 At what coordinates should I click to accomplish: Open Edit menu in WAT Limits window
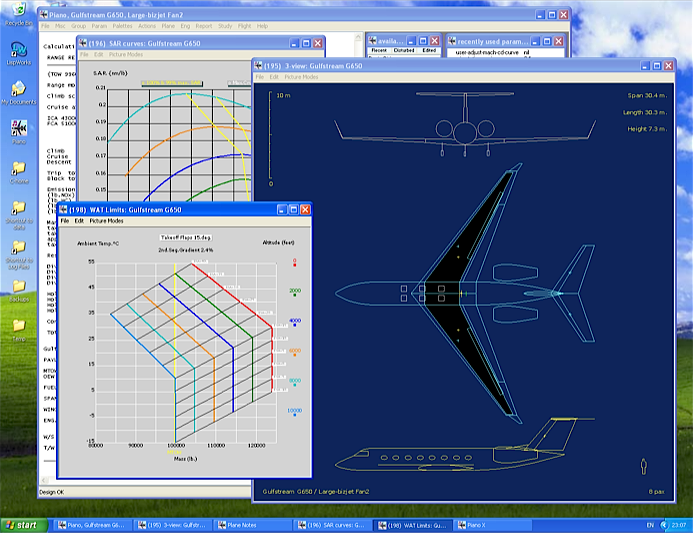[x=79, y=221]
